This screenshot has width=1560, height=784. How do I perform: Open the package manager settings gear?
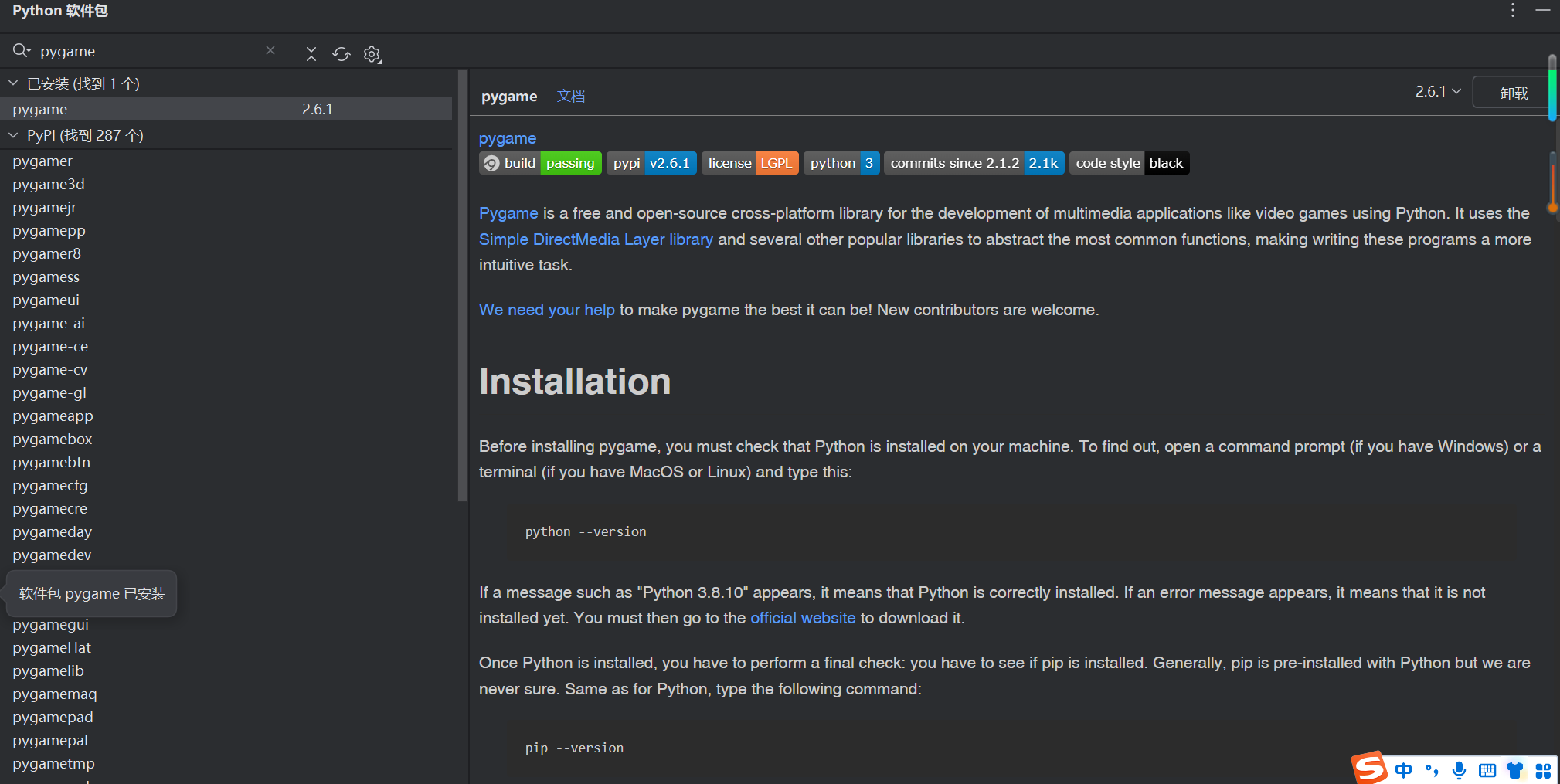point(372,54)
